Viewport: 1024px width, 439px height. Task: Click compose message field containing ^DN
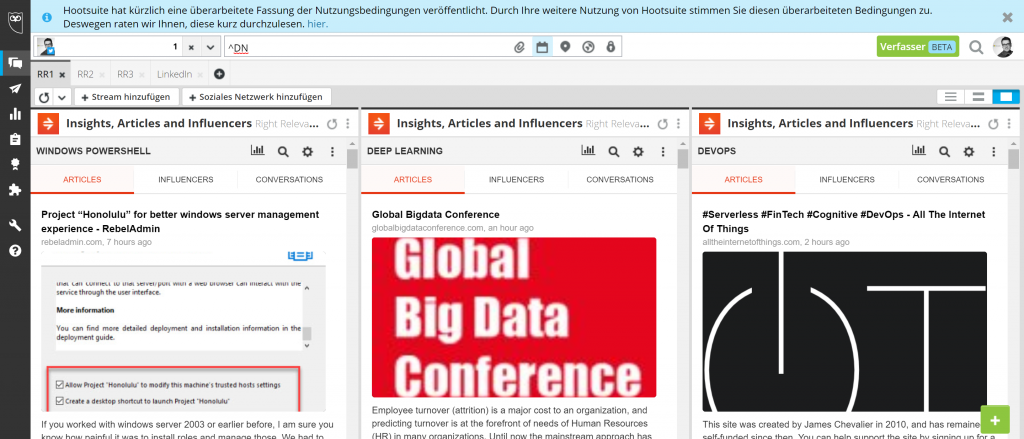tap(367, 47)
